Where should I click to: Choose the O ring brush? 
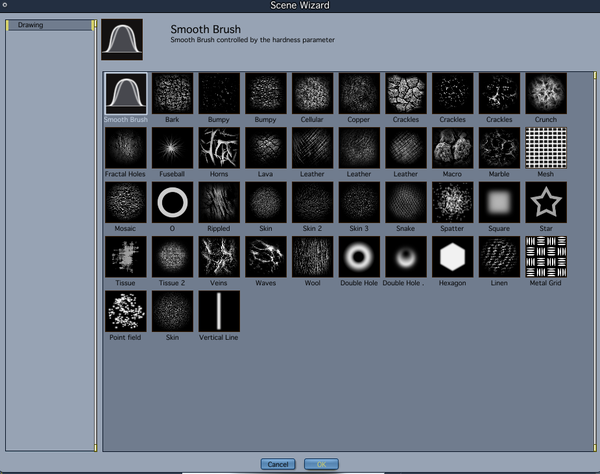172,202
